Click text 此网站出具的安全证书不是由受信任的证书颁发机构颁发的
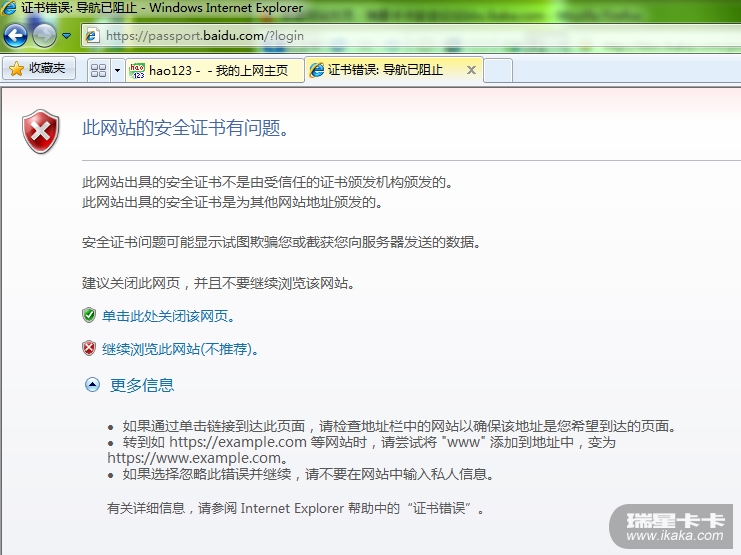Screen dimensions: 741x555 click(267, 182)
